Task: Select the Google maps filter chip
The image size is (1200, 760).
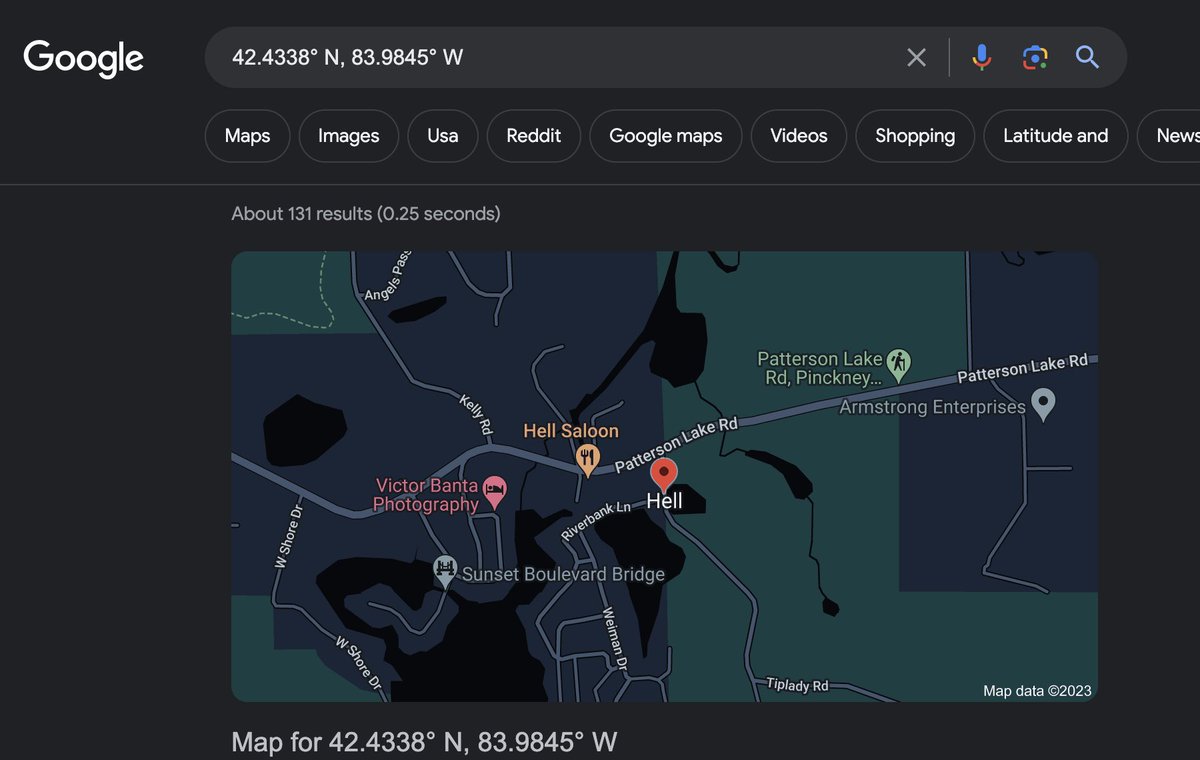Action: (666, 136)
